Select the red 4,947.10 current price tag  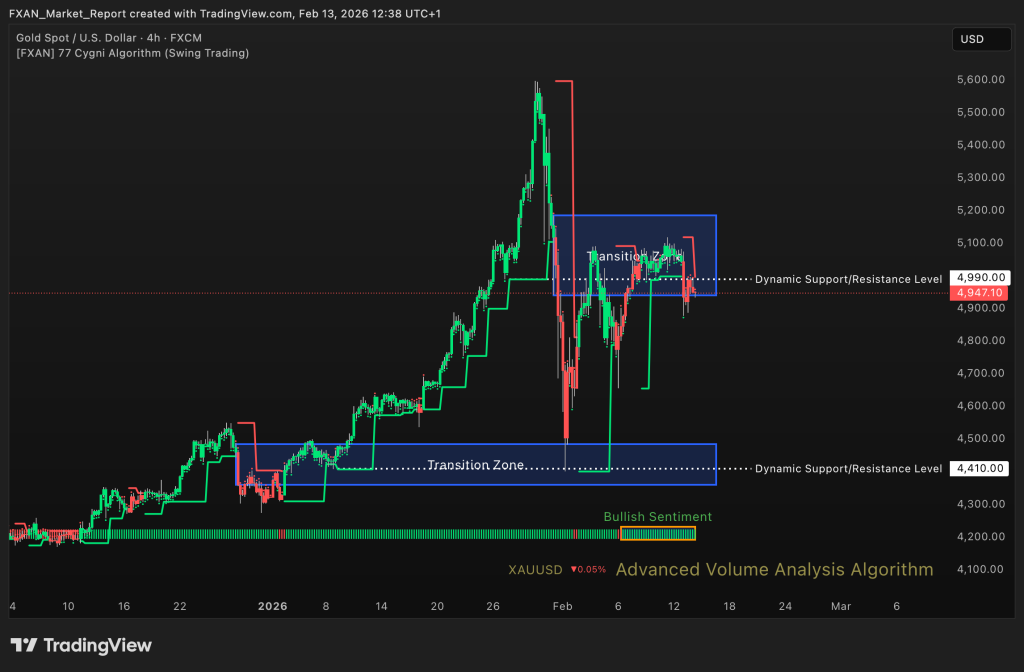coord(979,293)
